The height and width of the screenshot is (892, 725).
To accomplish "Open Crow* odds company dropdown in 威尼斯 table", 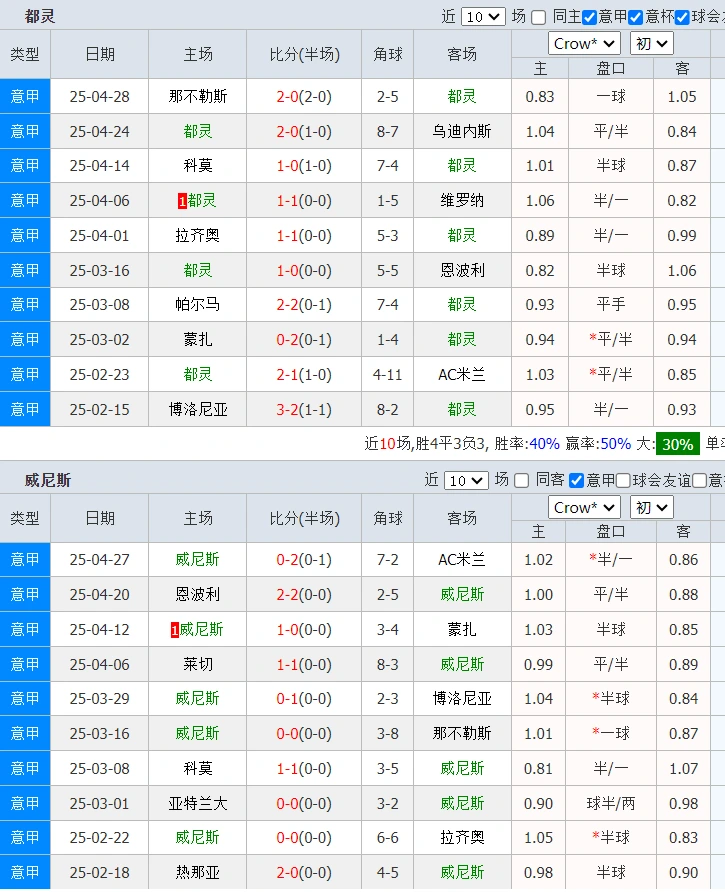I will [x=583, y=507].
